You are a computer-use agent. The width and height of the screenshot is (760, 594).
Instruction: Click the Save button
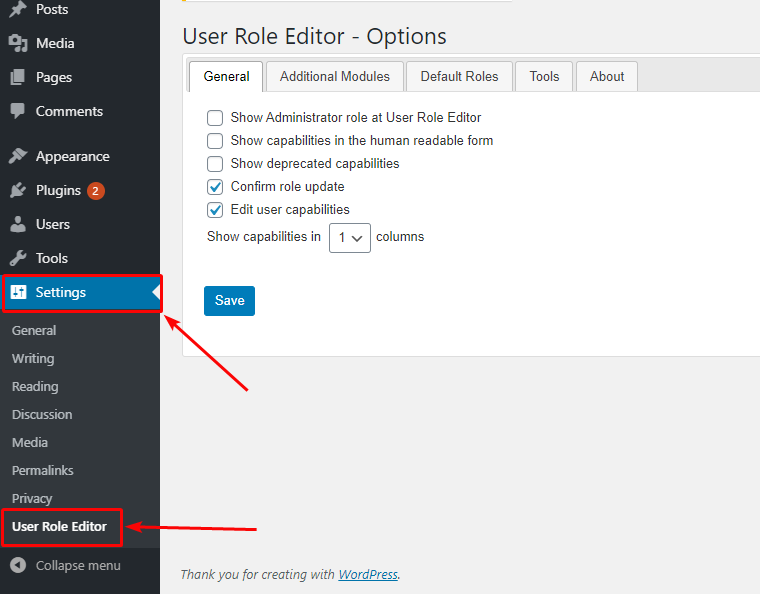(x=229, y=301)
